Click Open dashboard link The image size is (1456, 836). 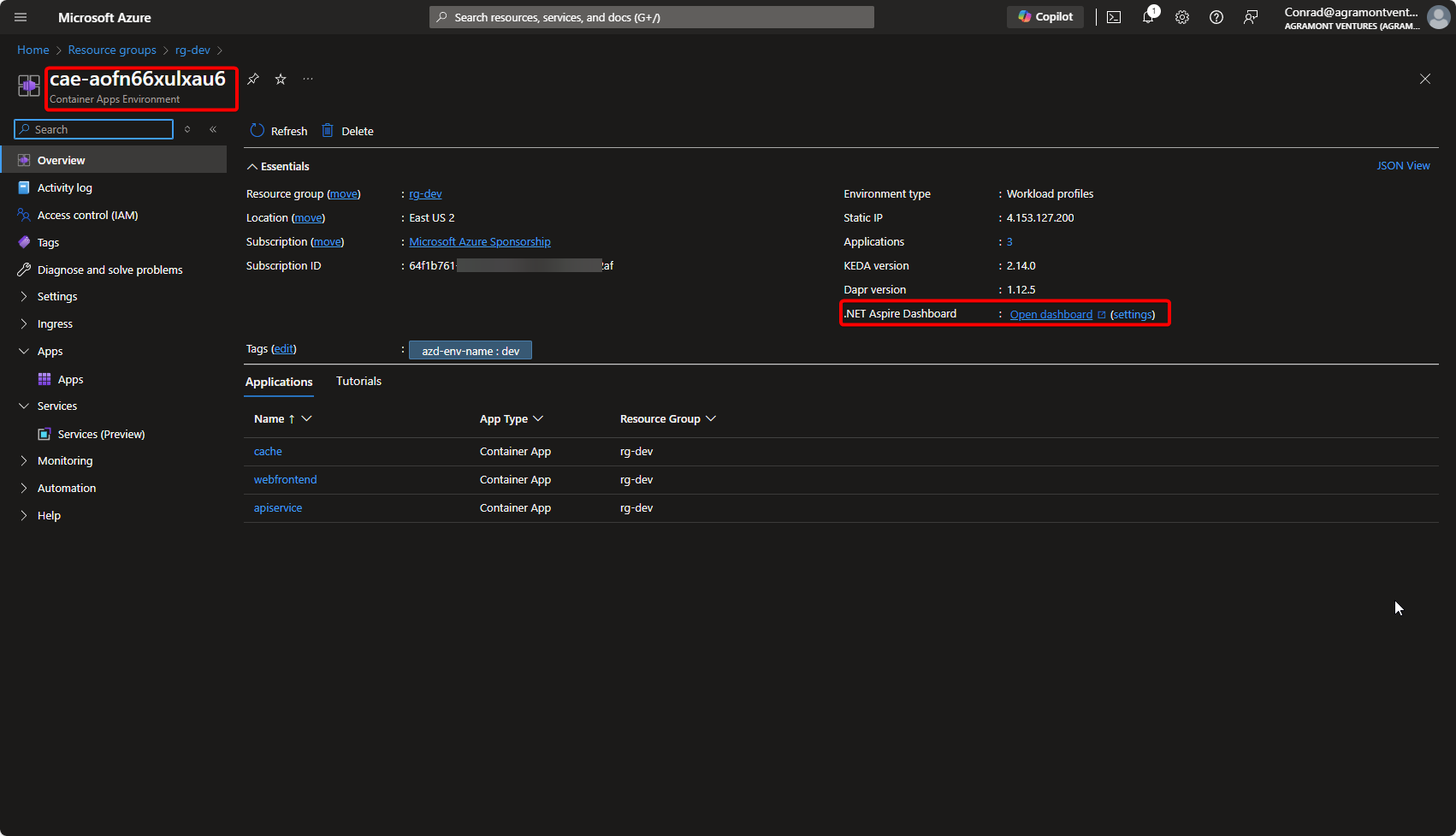pyautogui.click(x=1051, y=314)
